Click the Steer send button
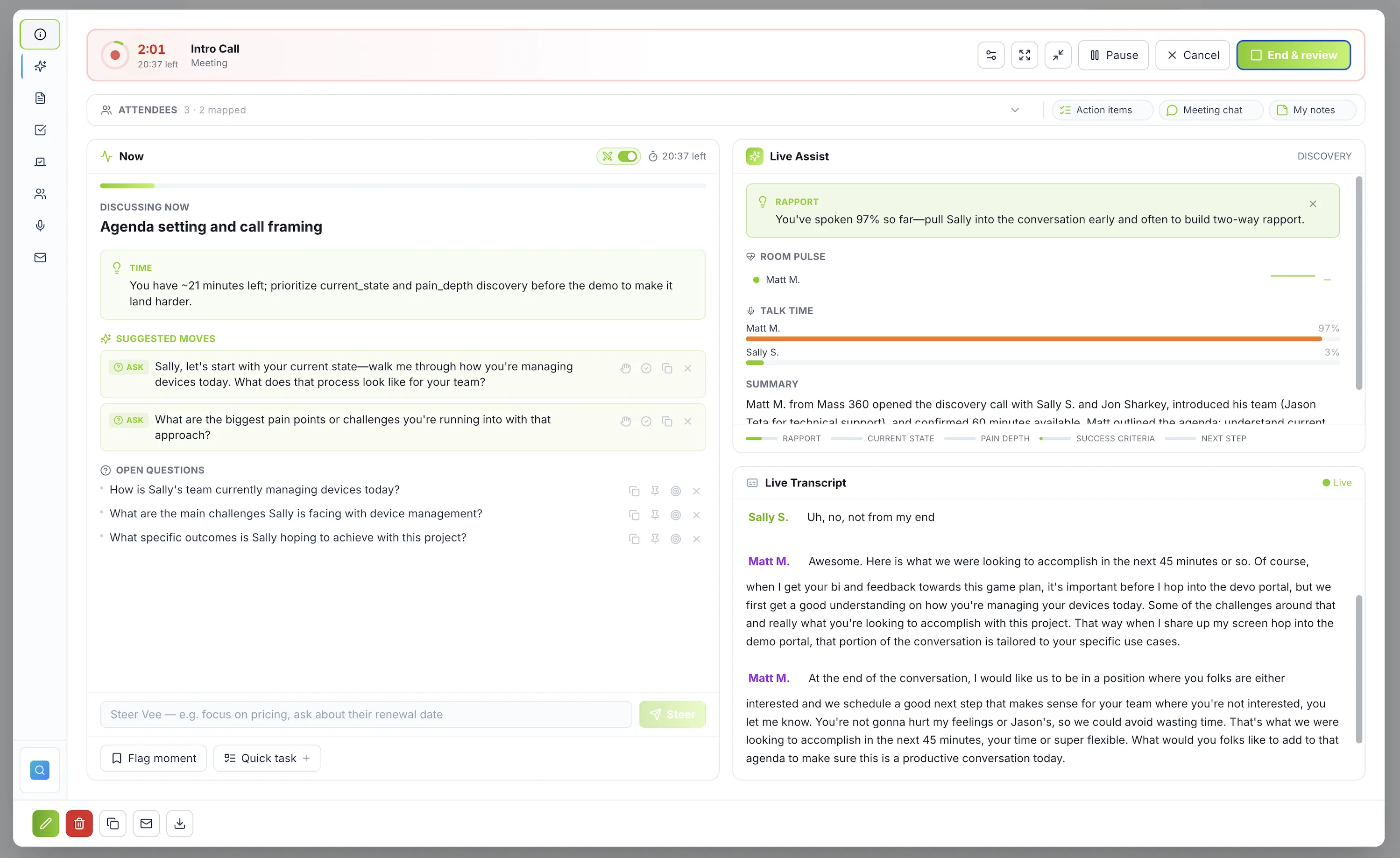Image resolution: width=1400 pixels, height=858 pixels. tap(672, 714)
